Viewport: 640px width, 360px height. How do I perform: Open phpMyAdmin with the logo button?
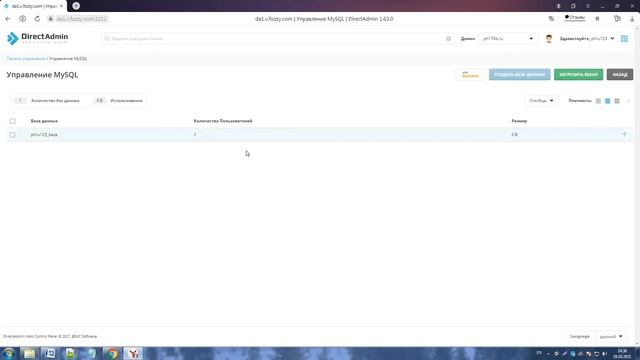(470, 75)
